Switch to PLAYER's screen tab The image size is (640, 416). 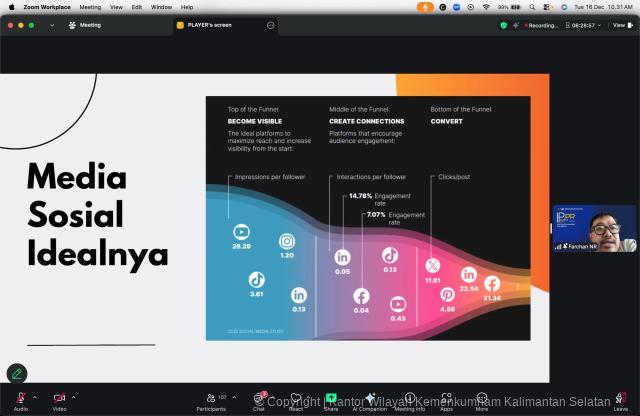pos(209,25)
